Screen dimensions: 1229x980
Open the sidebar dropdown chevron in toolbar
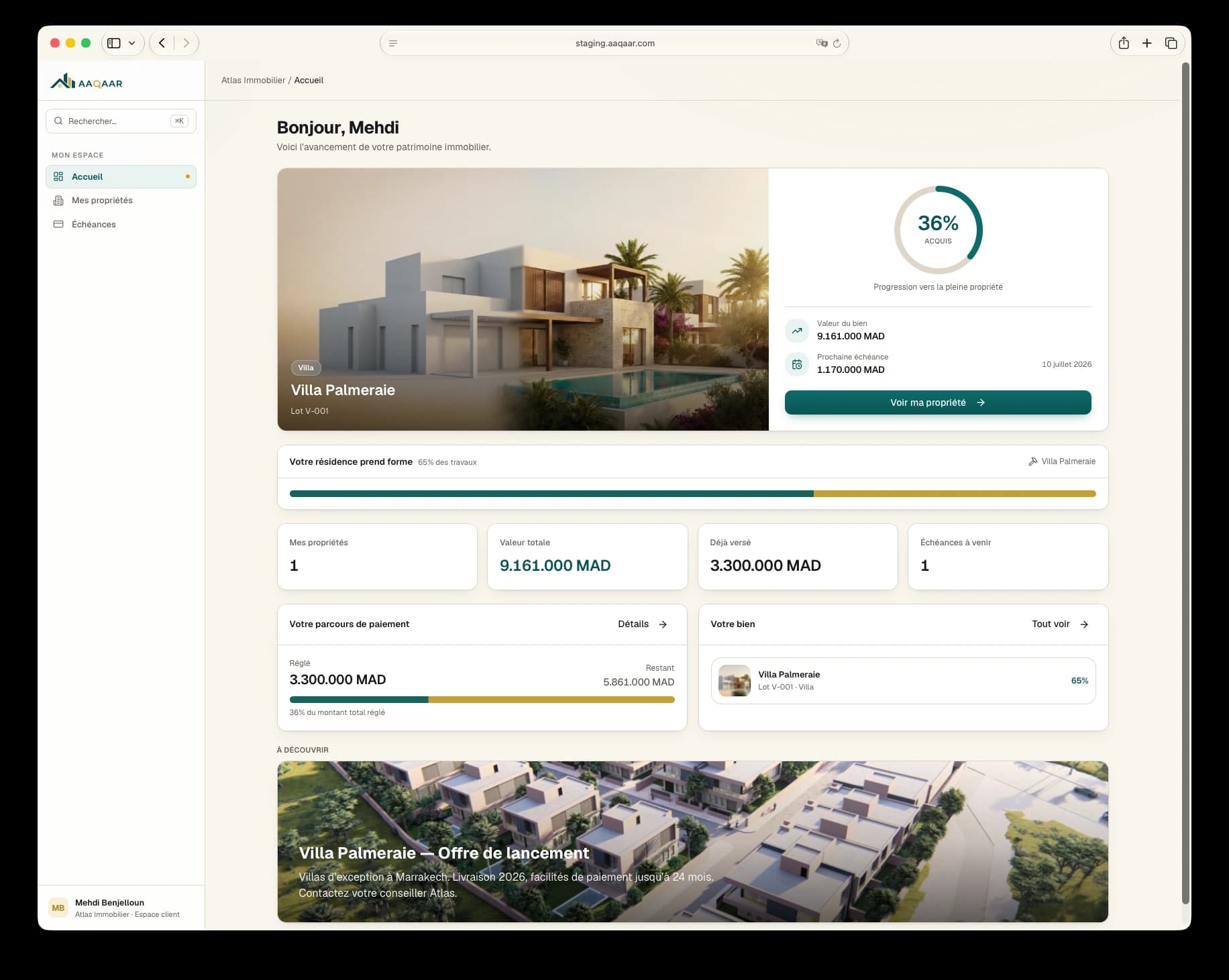pyautogui.click(x=132, y=43)
